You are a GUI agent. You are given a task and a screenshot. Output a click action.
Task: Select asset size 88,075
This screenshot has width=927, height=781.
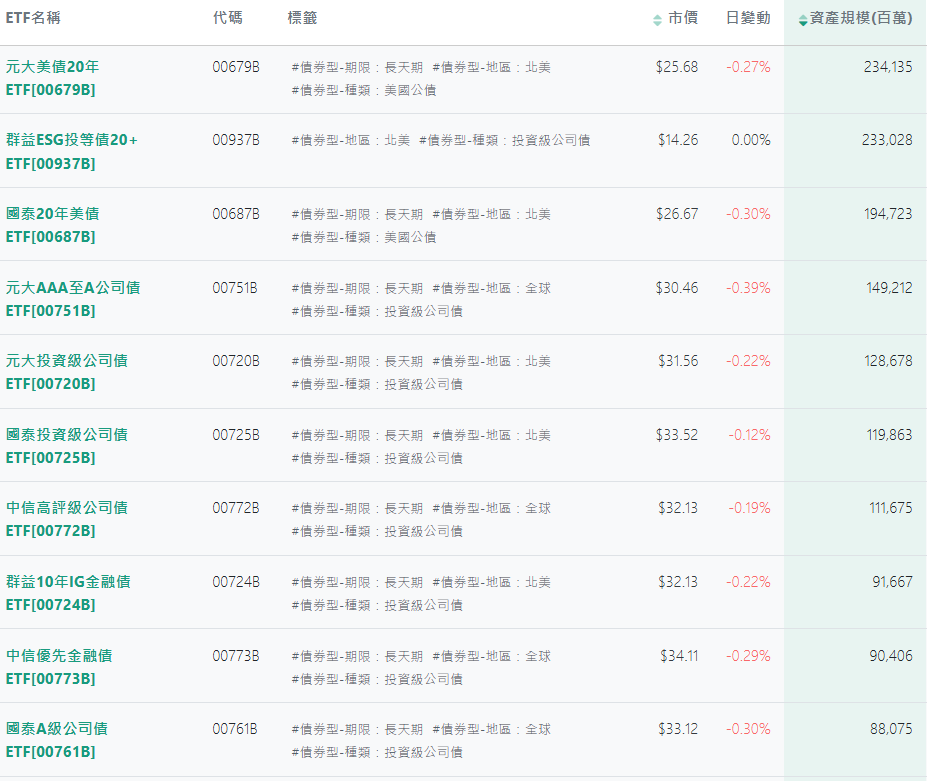[x=891, y=729]
